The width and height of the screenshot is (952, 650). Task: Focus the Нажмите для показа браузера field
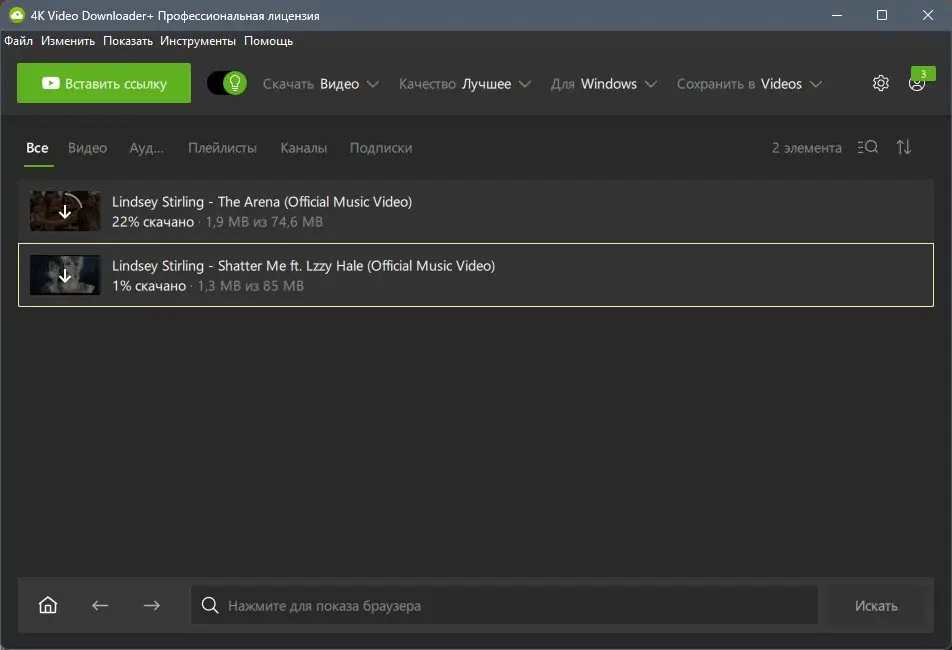[504, 605]
